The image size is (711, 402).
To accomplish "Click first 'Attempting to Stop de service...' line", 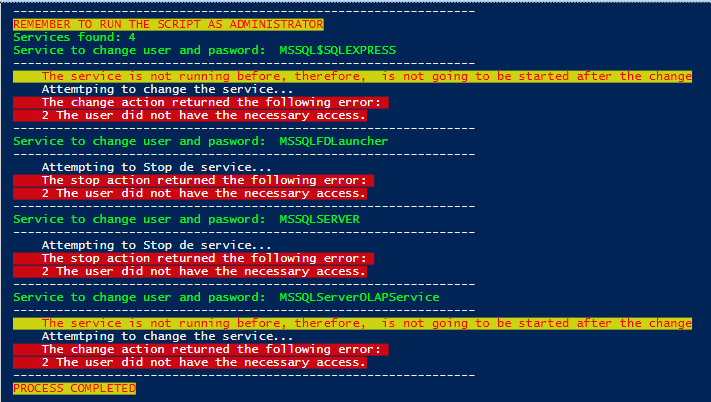I will 156,167.
